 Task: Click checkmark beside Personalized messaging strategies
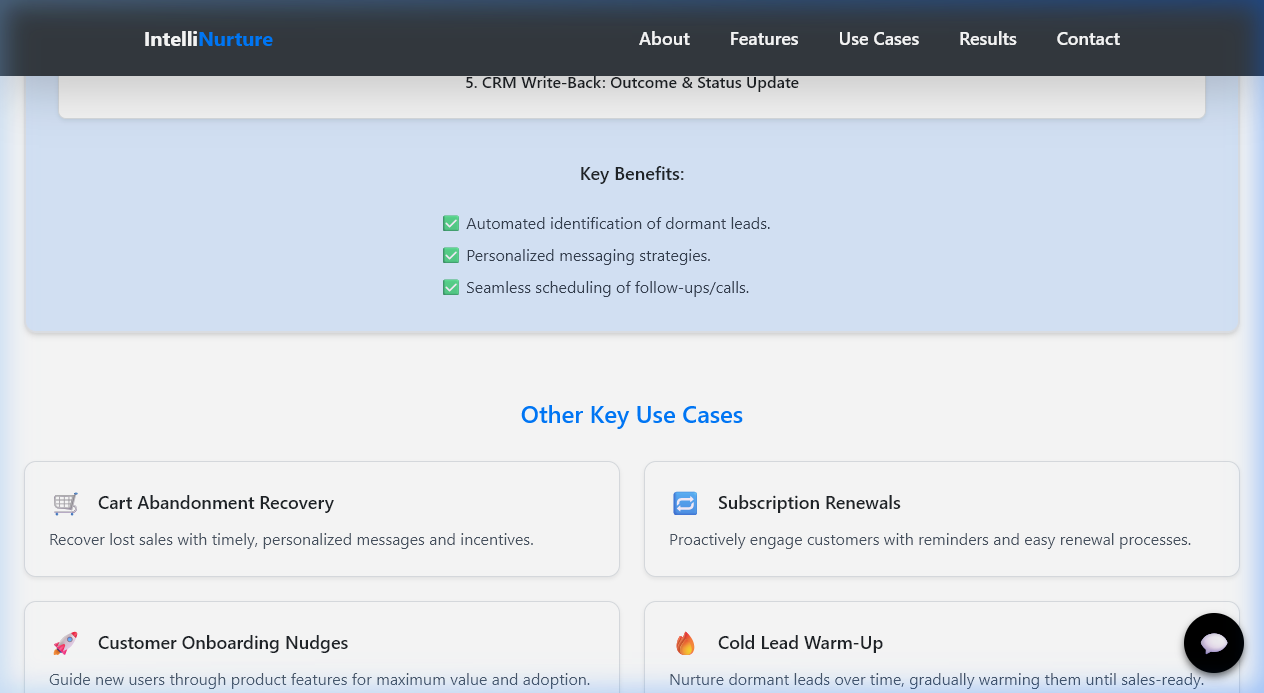(451, 255)
